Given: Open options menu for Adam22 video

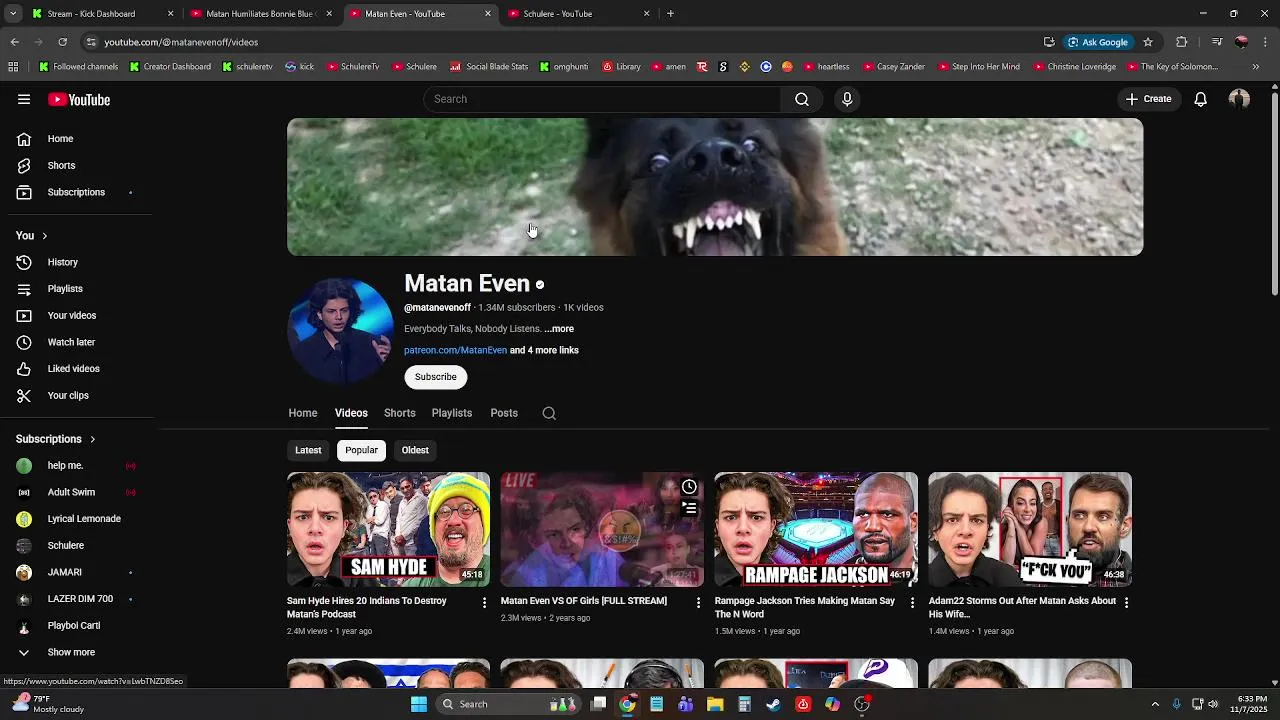Looking at the screenshot, I should click(x=1126, y=602).
